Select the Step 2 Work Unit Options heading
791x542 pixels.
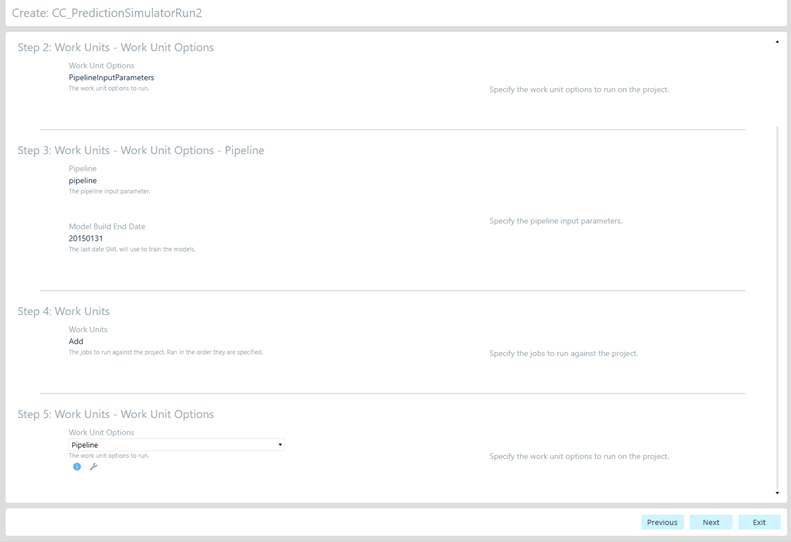coord(115,48)
